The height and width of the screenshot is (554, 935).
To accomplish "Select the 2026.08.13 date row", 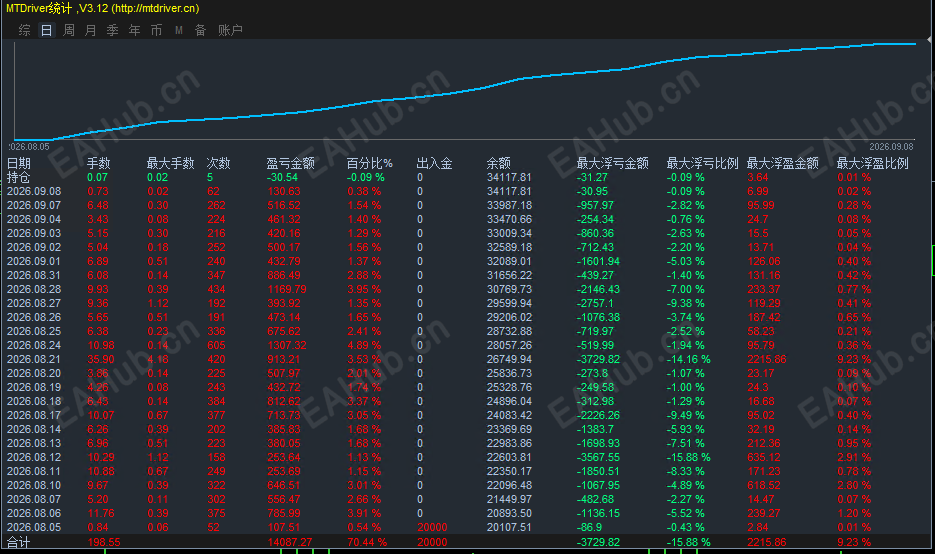I will coord(465,444).
